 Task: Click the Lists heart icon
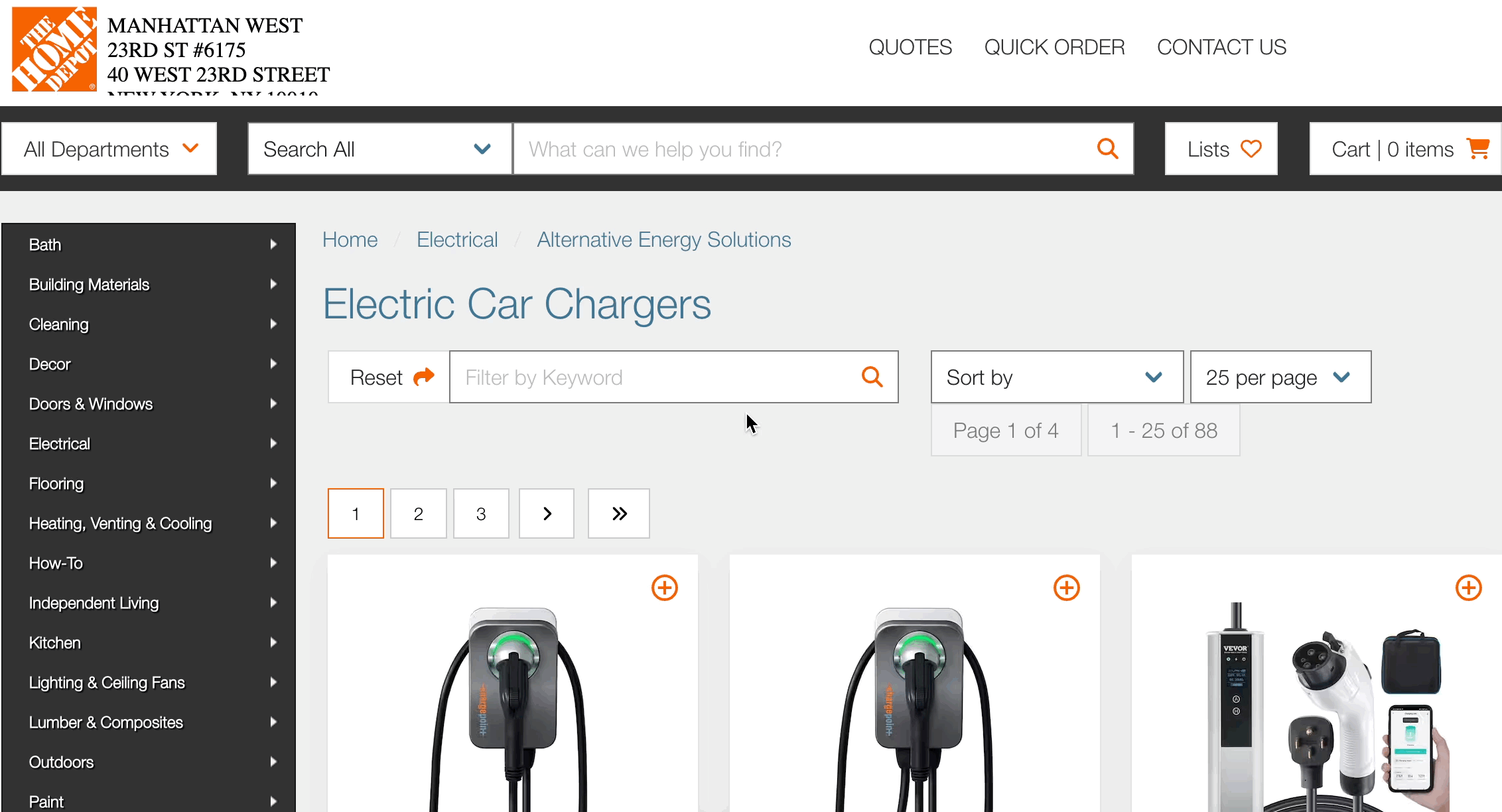pos(1251,149)
